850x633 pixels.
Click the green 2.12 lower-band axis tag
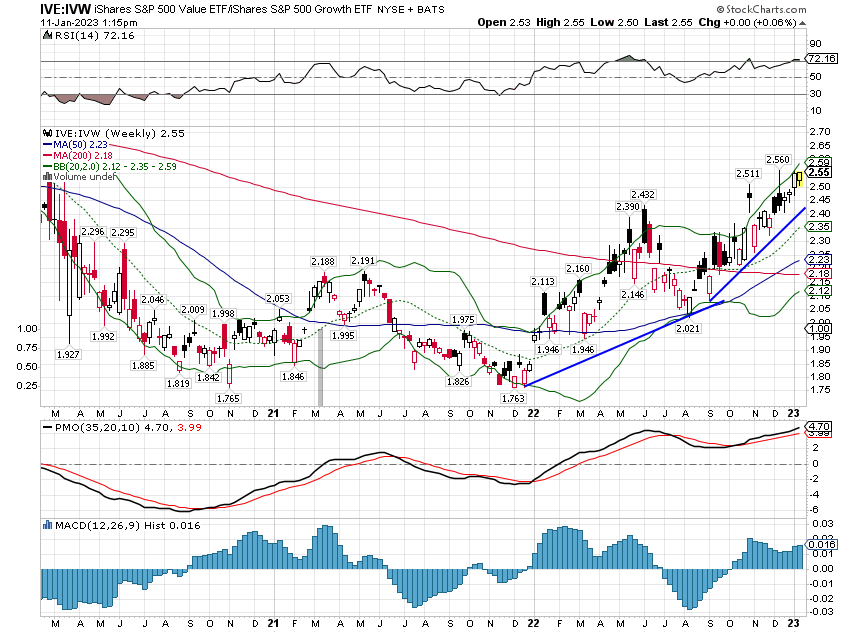819,291
